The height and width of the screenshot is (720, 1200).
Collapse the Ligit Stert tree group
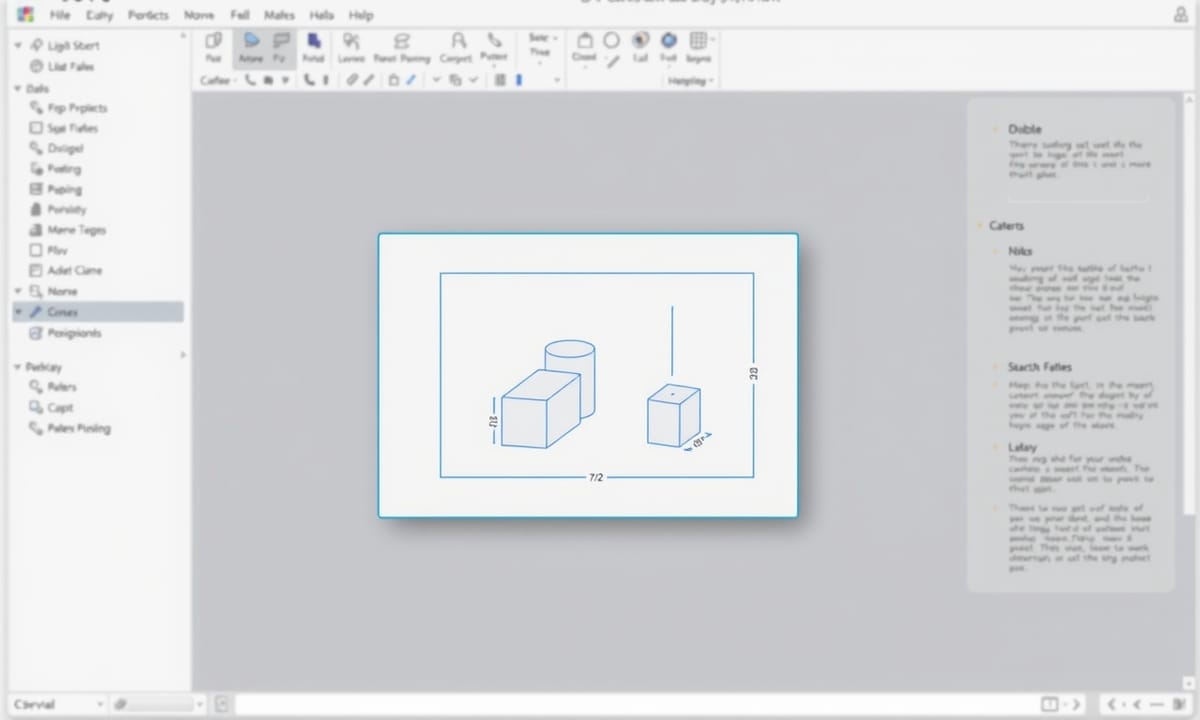pyautogui.click(x=18, y=45)
